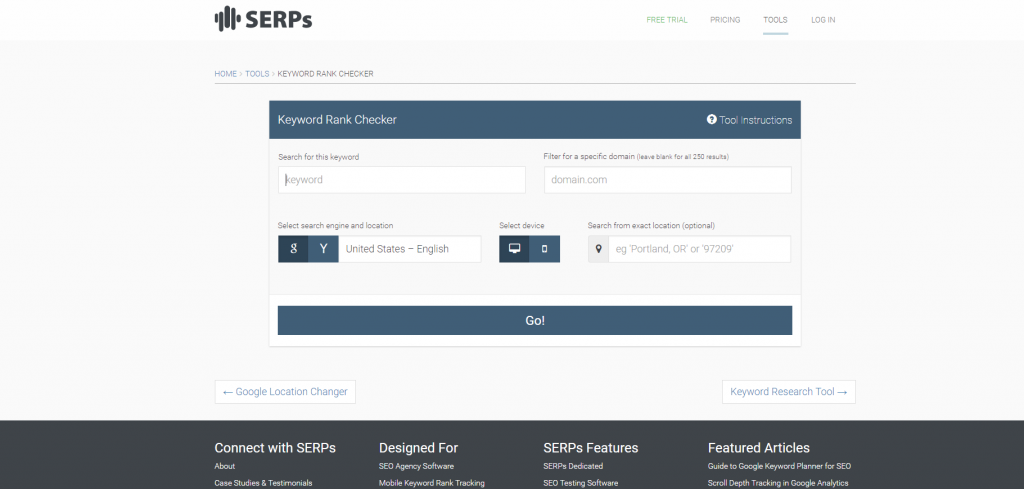Screen dimensions: 1024x489
Task: Open the Free Trial page
Action: pyautogui.click(x=667, y=20)
